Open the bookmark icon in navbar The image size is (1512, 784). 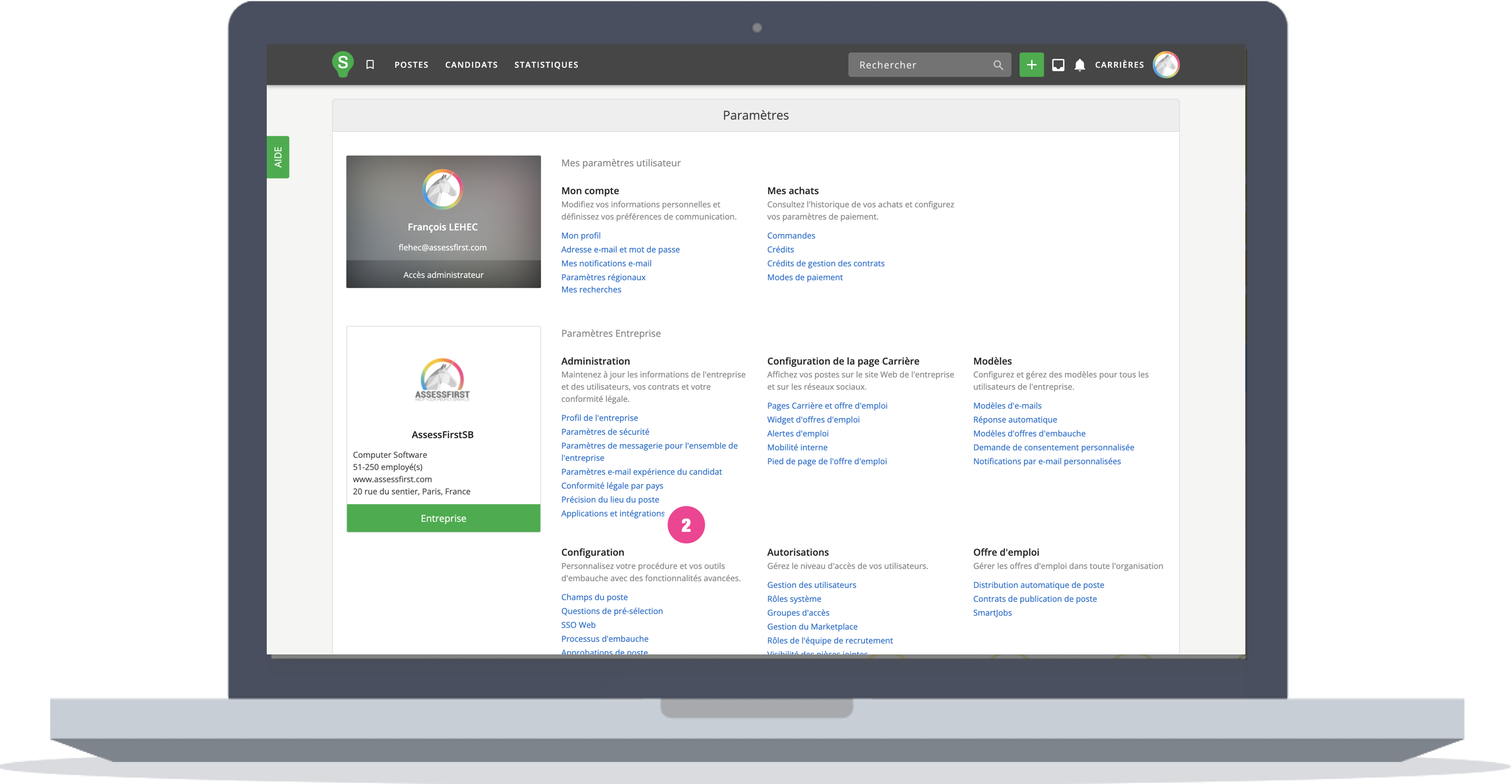click(370, 65)
